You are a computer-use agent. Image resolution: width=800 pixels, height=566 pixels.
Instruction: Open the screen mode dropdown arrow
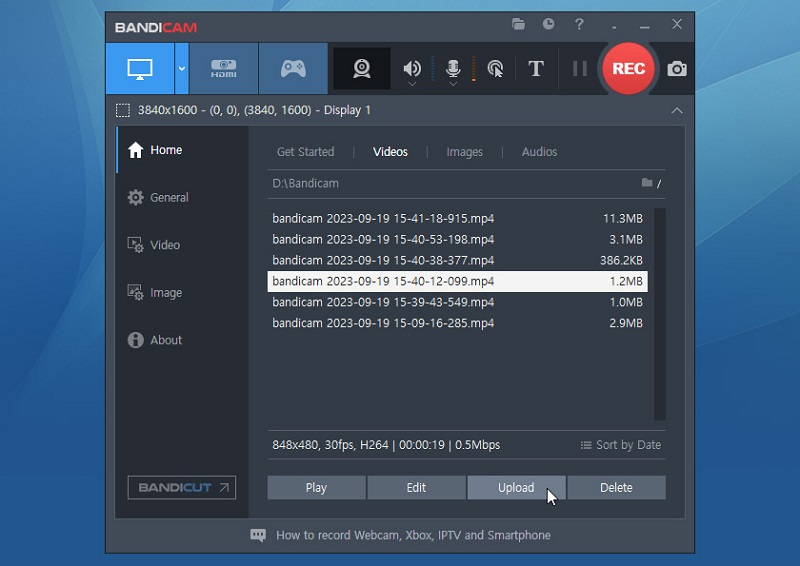[182, 68]
